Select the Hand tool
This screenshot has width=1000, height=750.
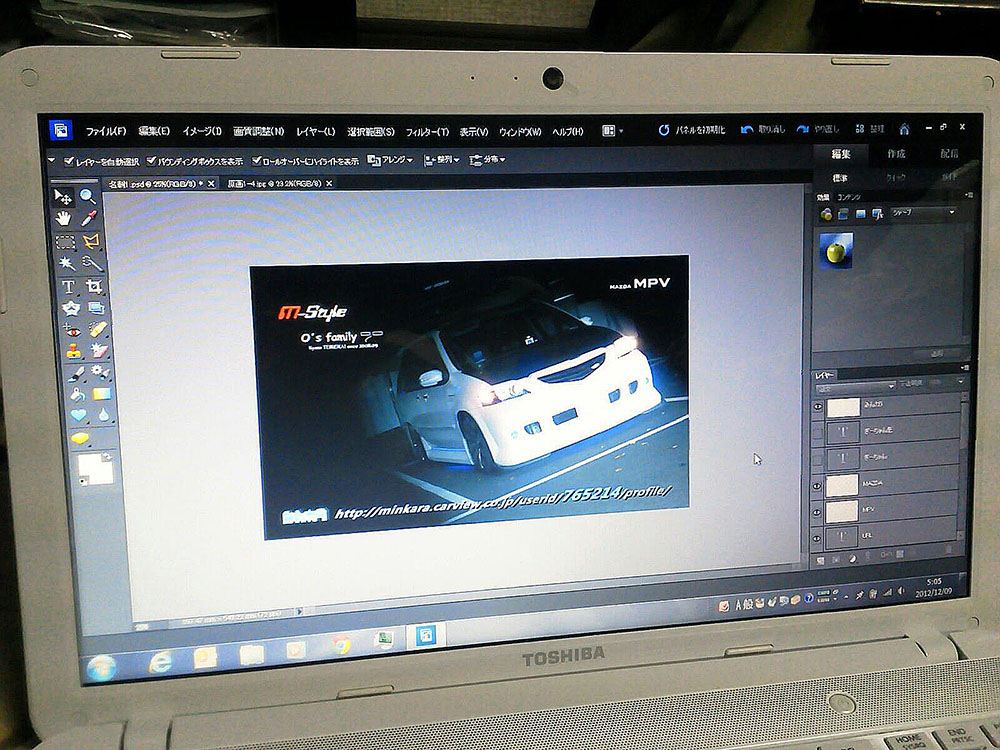[63, 219]
